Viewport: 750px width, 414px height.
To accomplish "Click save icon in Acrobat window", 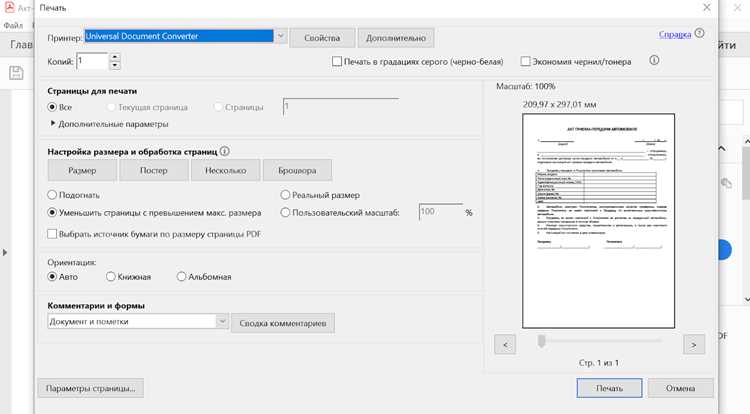I will pos(16,73).
